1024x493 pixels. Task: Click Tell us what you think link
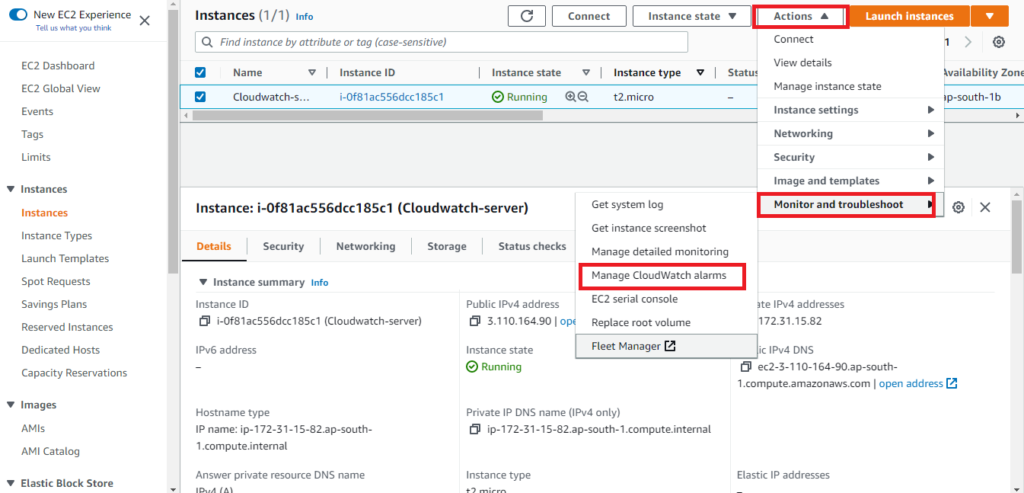point(73,28)
